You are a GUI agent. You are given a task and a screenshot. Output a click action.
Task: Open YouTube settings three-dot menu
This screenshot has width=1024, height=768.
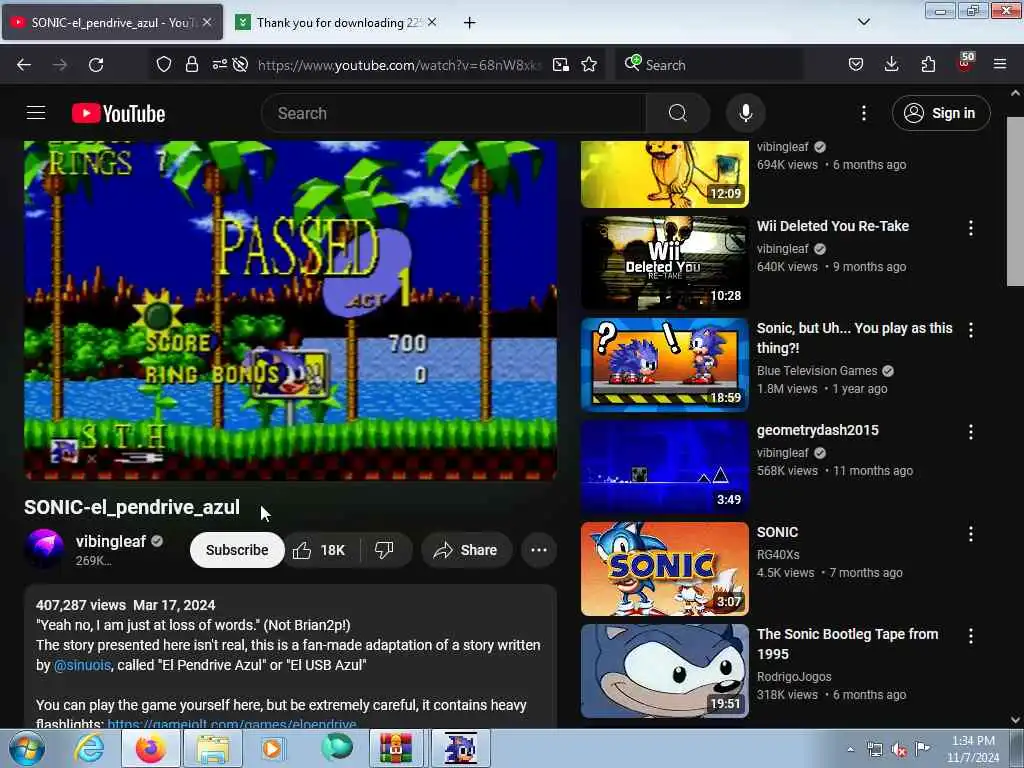(x=863, y=113)
